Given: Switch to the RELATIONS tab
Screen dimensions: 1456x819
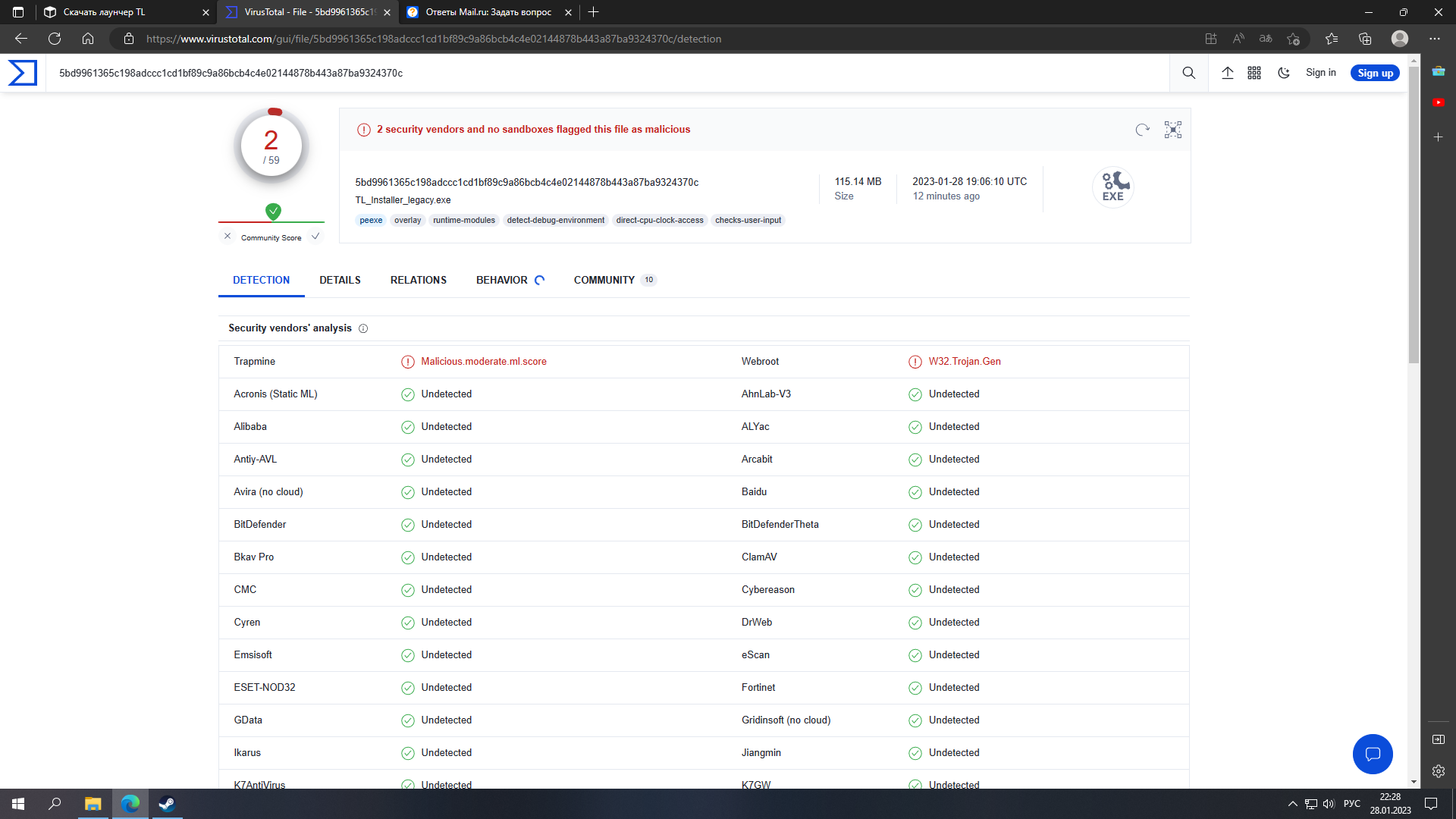Looking at the screenshot, I should point(419,280).
